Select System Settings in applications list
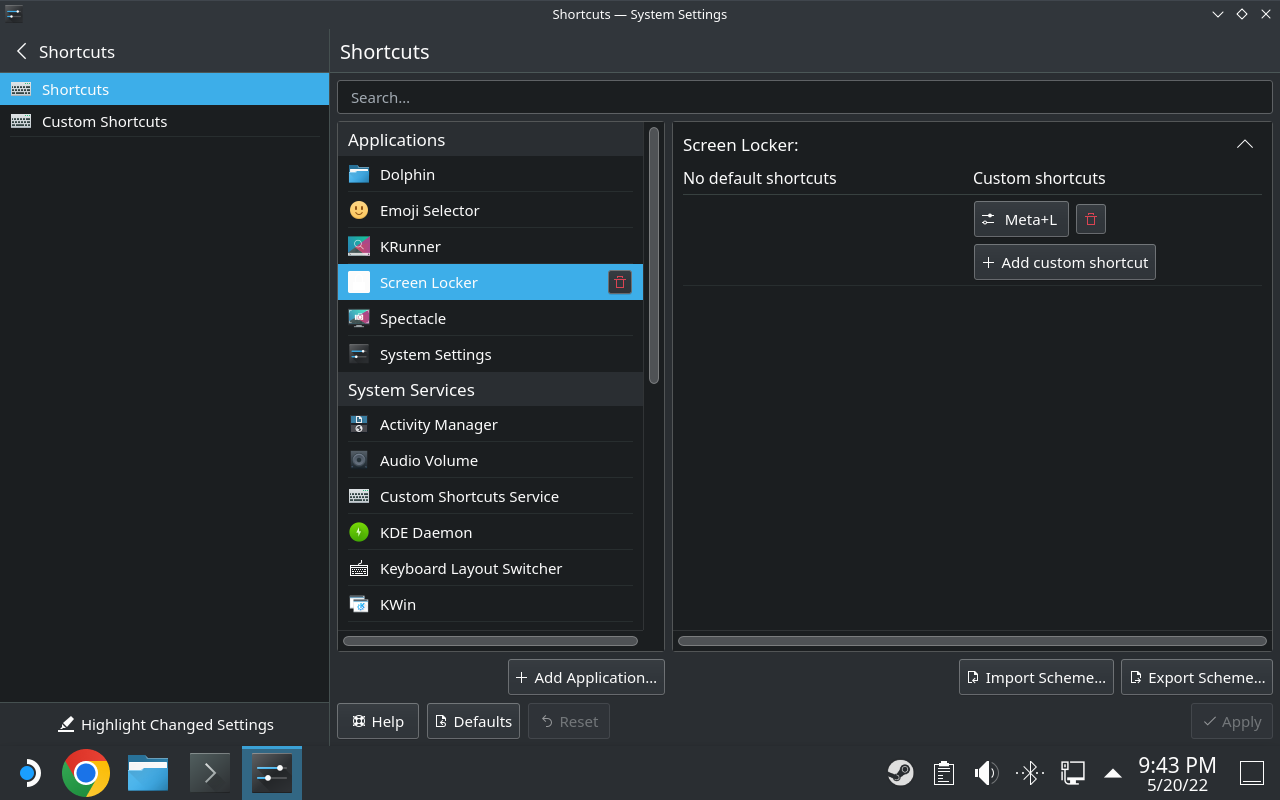1280x800 pixels. tap(490, 354)
